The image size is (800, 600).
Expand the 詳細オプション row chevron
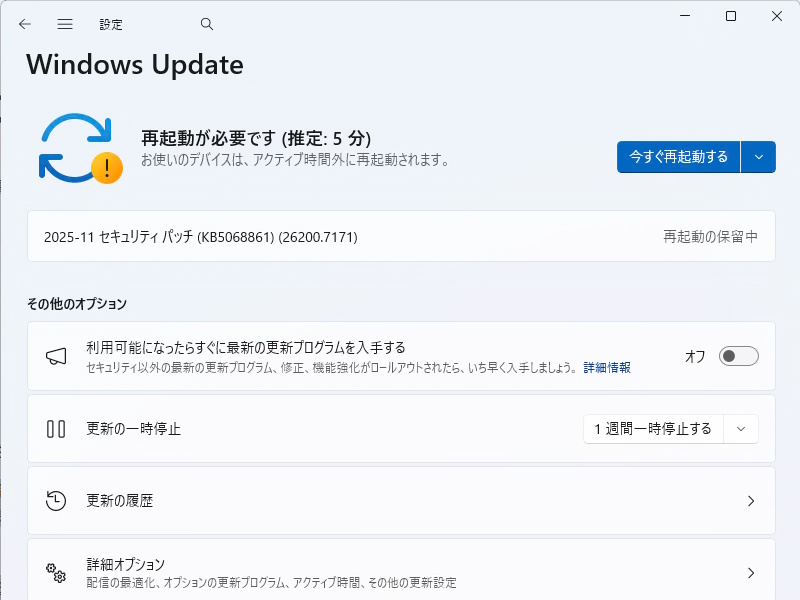click(x=751, y=573)
